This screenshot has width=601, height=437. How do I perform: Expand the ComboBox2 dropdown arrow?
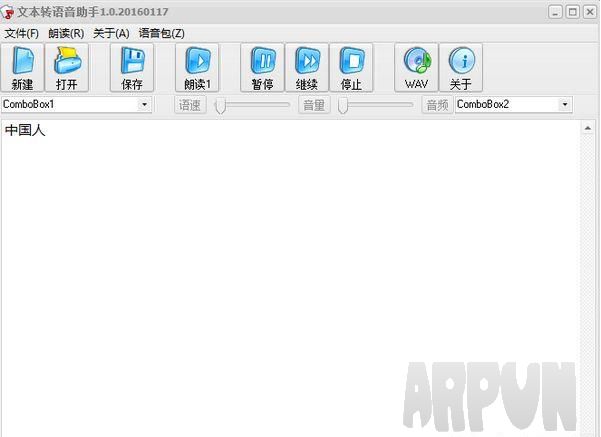(x=565, y=104)
